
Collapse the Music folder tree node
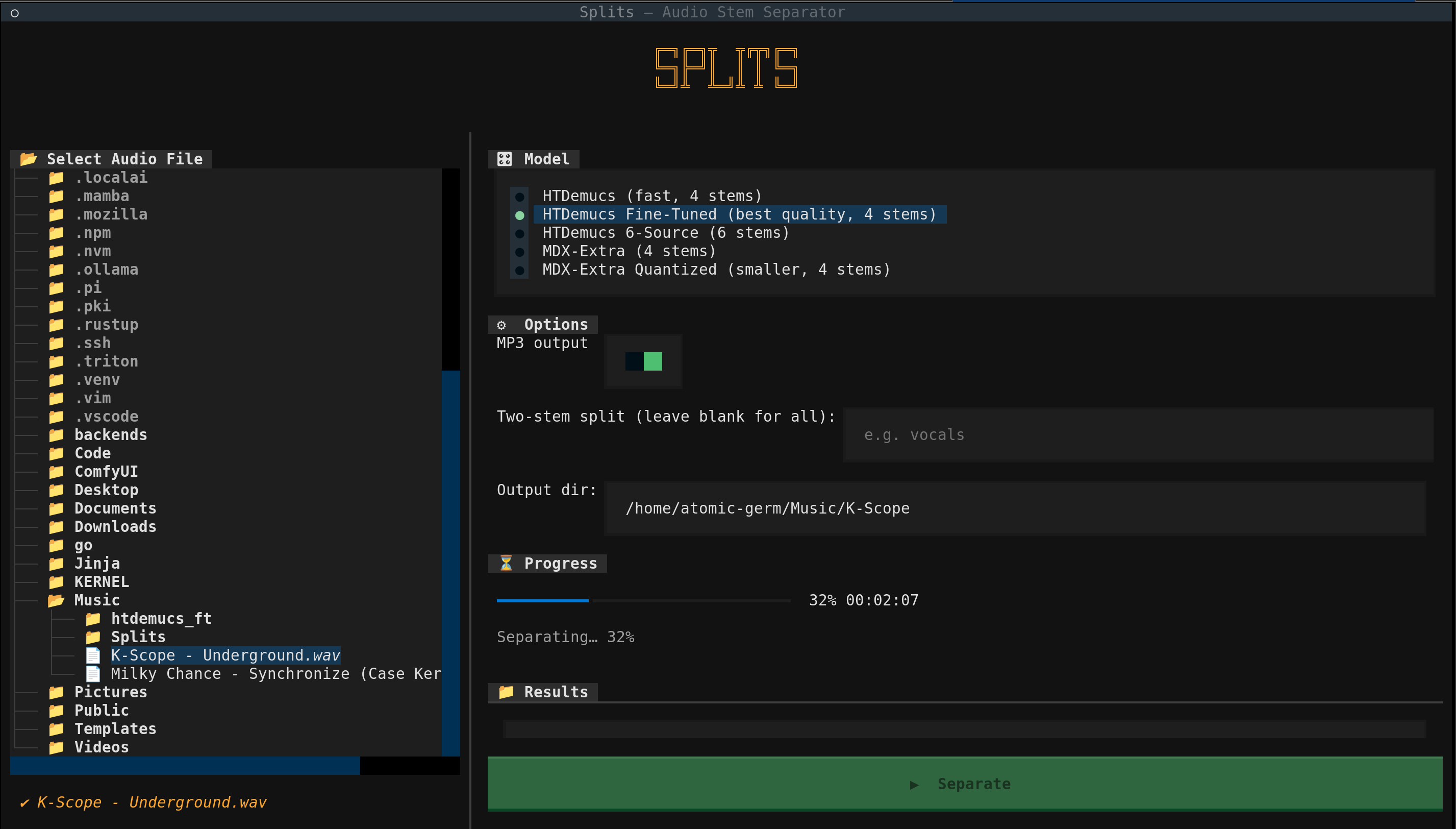(97, 600)
